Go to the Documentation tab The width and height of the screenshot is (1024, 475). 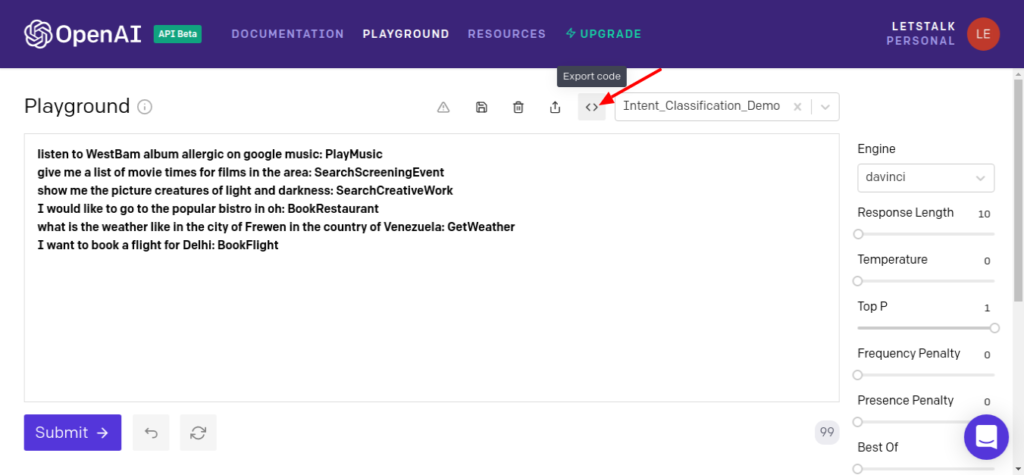point(288,34)
